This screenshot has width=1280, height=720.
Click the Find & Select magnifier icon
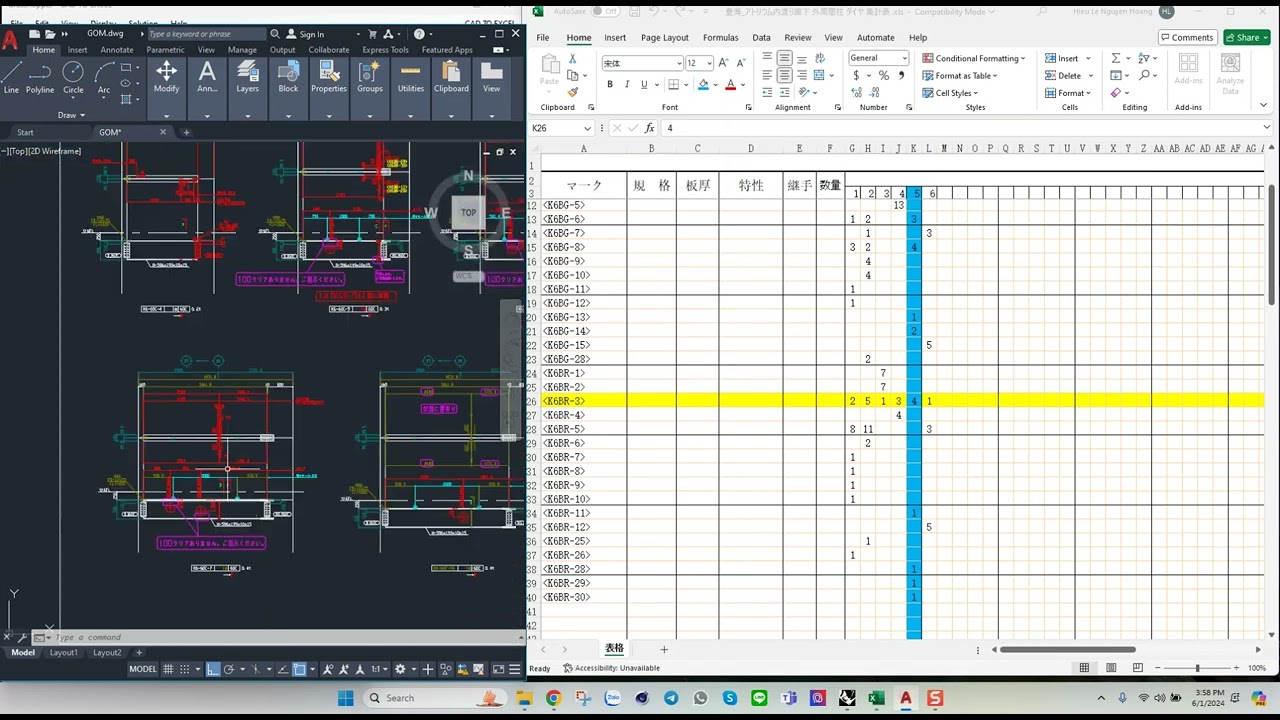point(1144,76)
